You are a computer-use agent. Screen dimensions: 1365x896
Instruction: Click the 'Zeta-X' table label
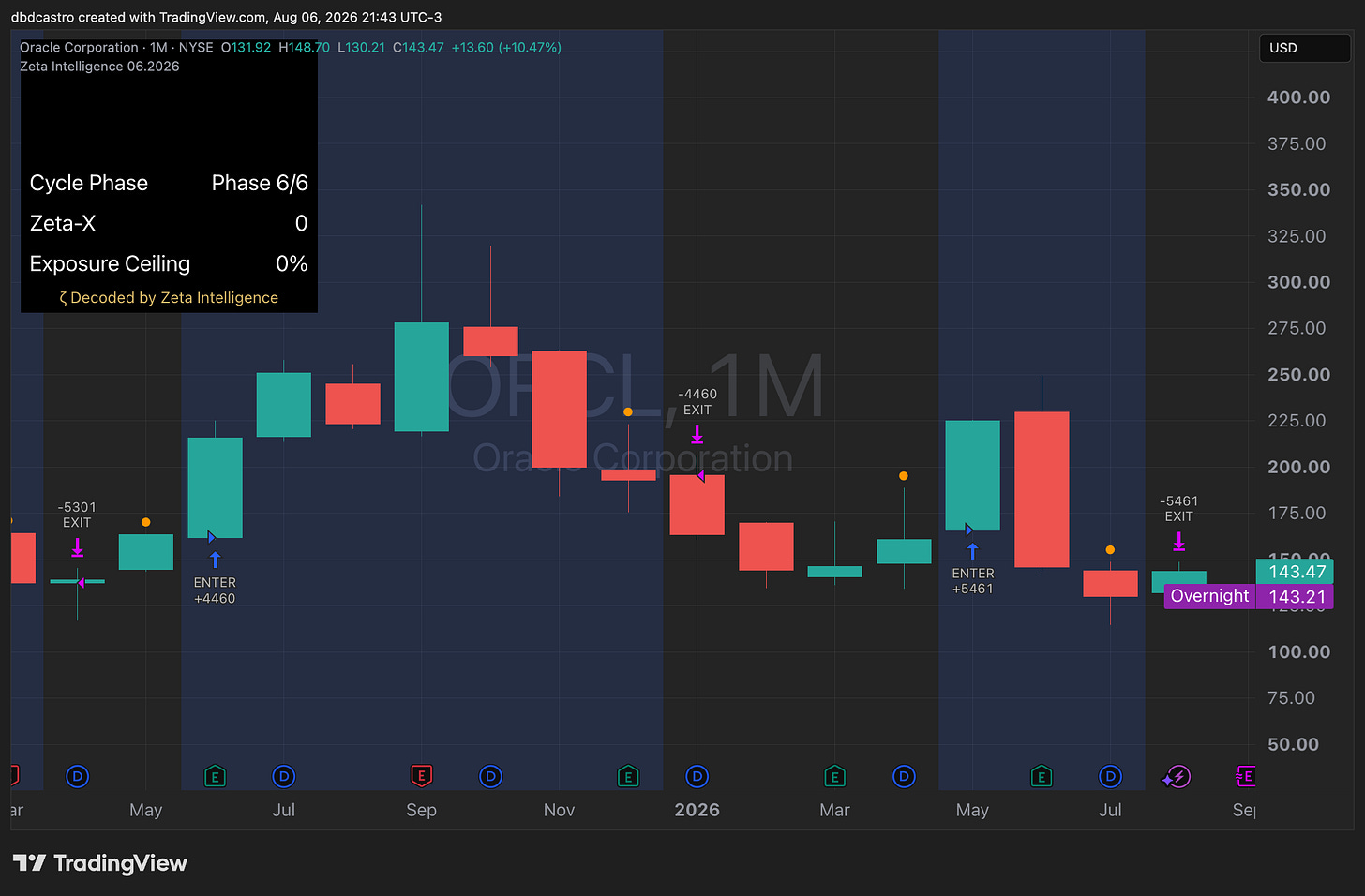pos(63,223)
